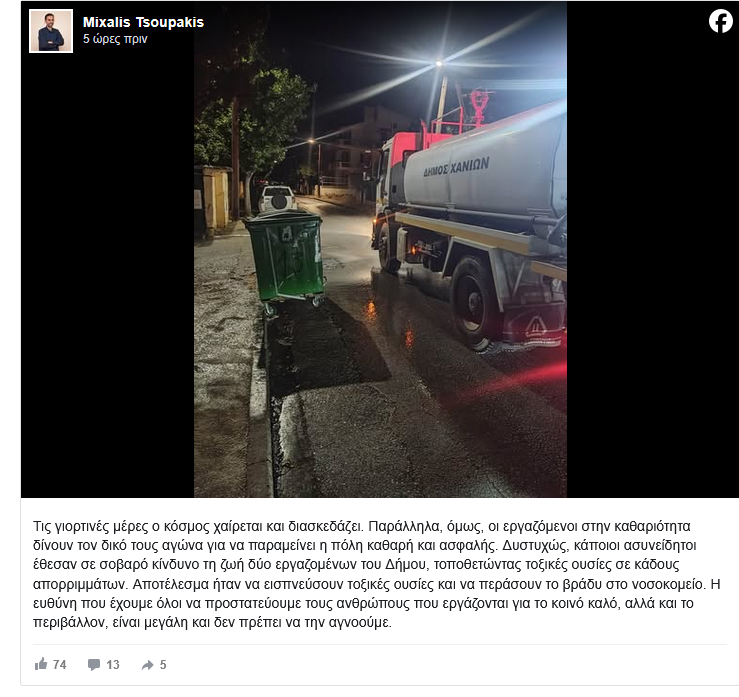
Task: Open the night street photo
Action: click(x=380, y=249)
